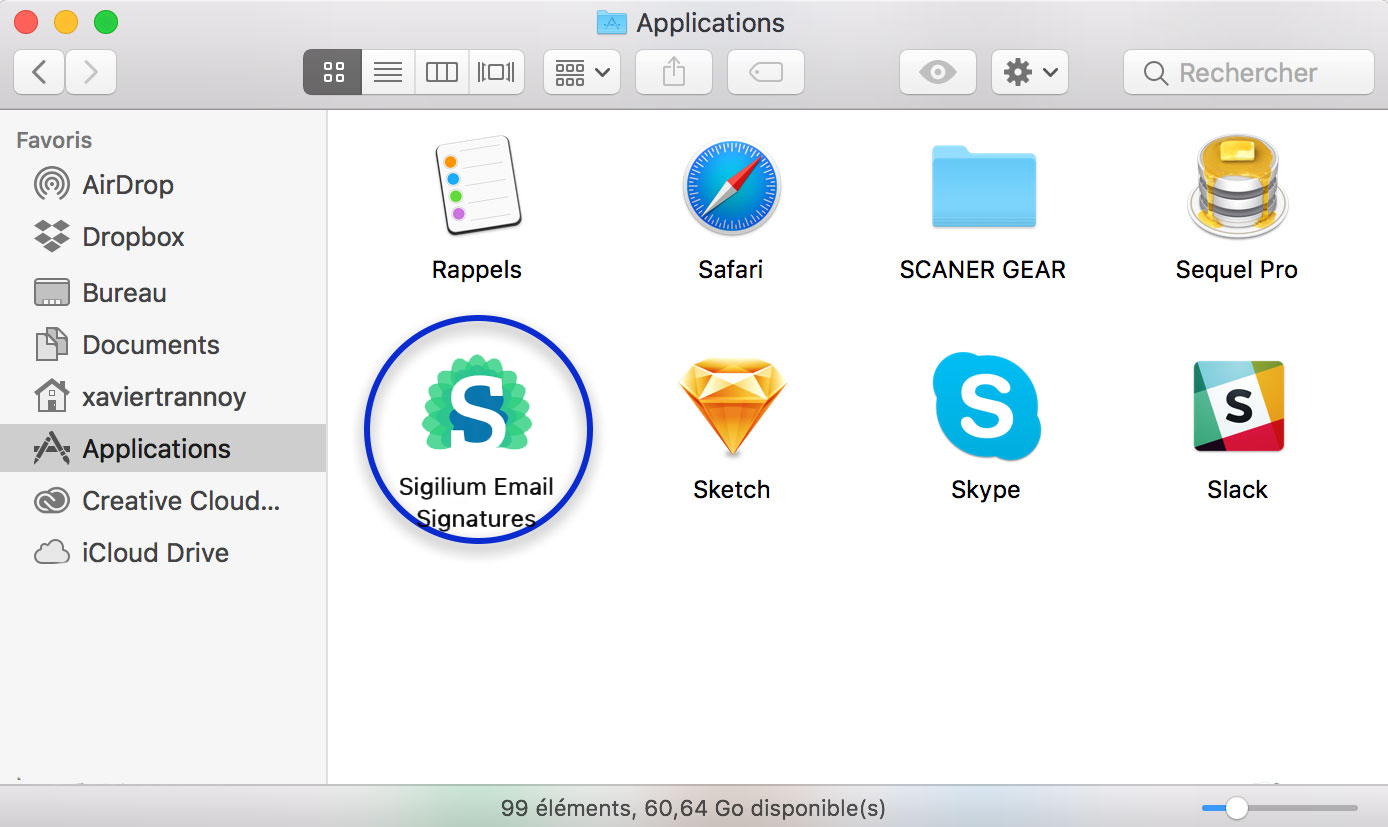The width and height of the screenshot is (1388, 827).
Task: Click the Rechercher search field
Action: 1248,72
